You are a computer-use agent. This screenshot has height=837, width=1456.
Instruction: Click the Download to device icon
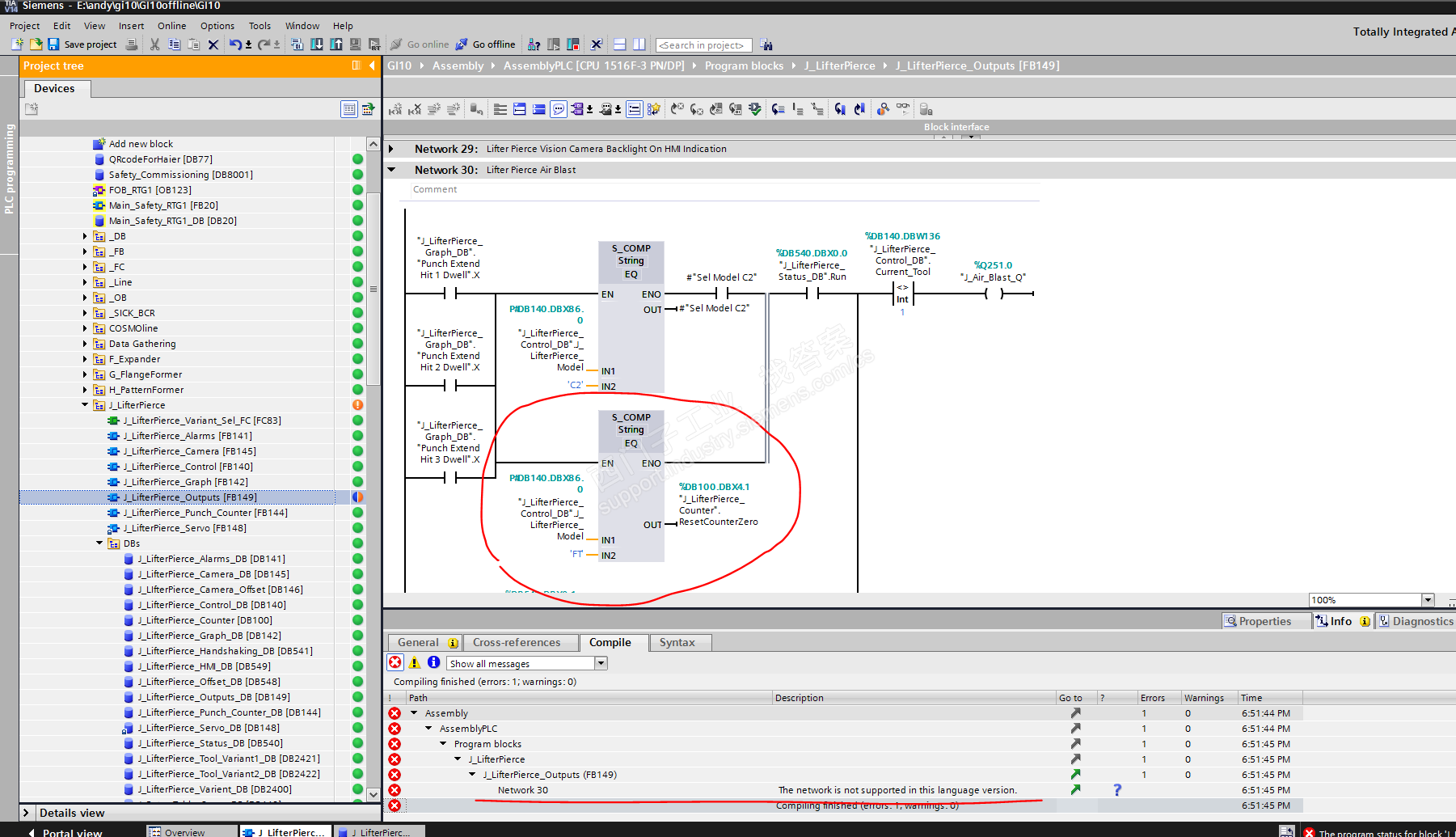click(x=317, y=44)
